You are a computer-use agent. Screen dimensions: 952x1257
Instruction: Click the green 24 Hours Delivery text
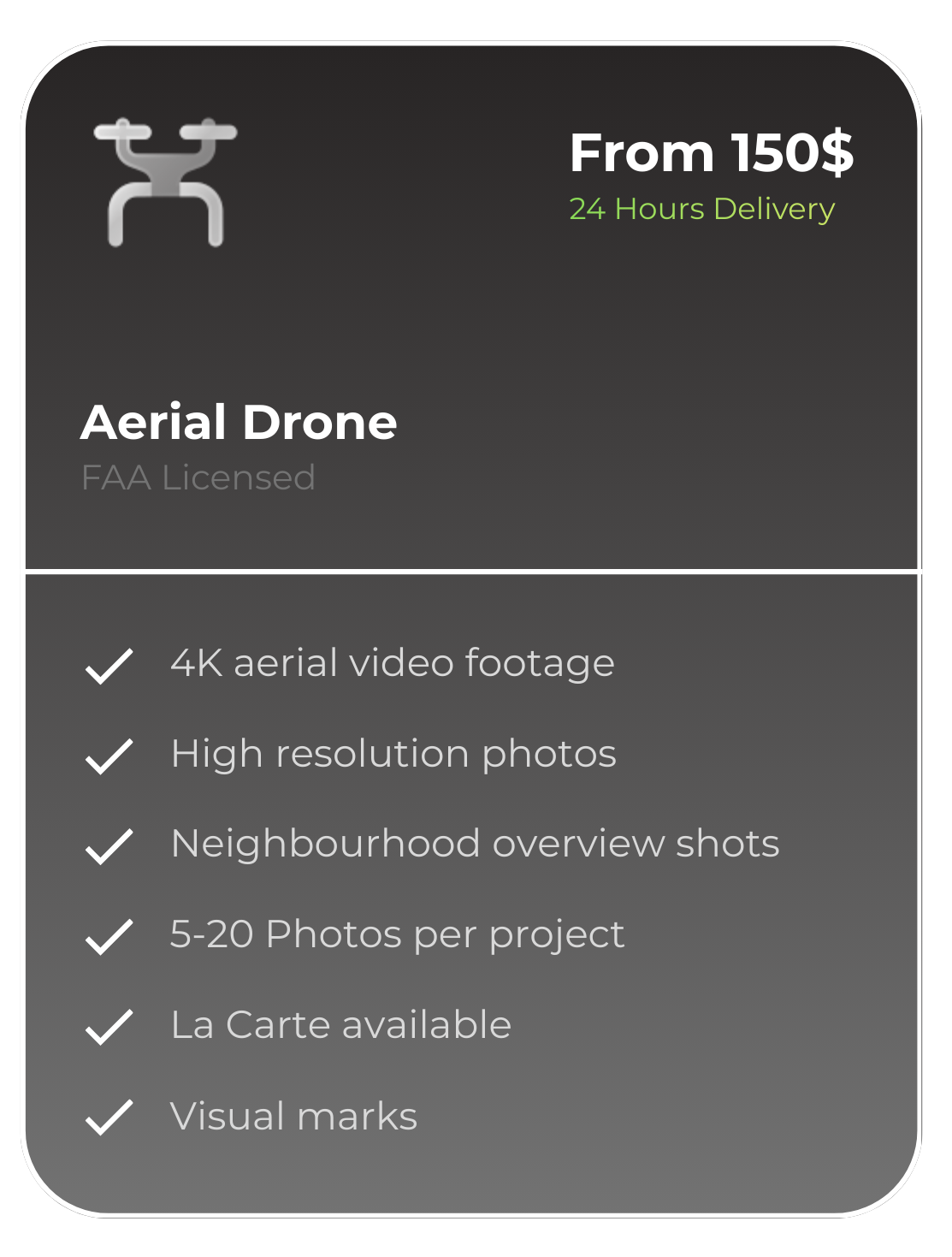pos(701,209)
